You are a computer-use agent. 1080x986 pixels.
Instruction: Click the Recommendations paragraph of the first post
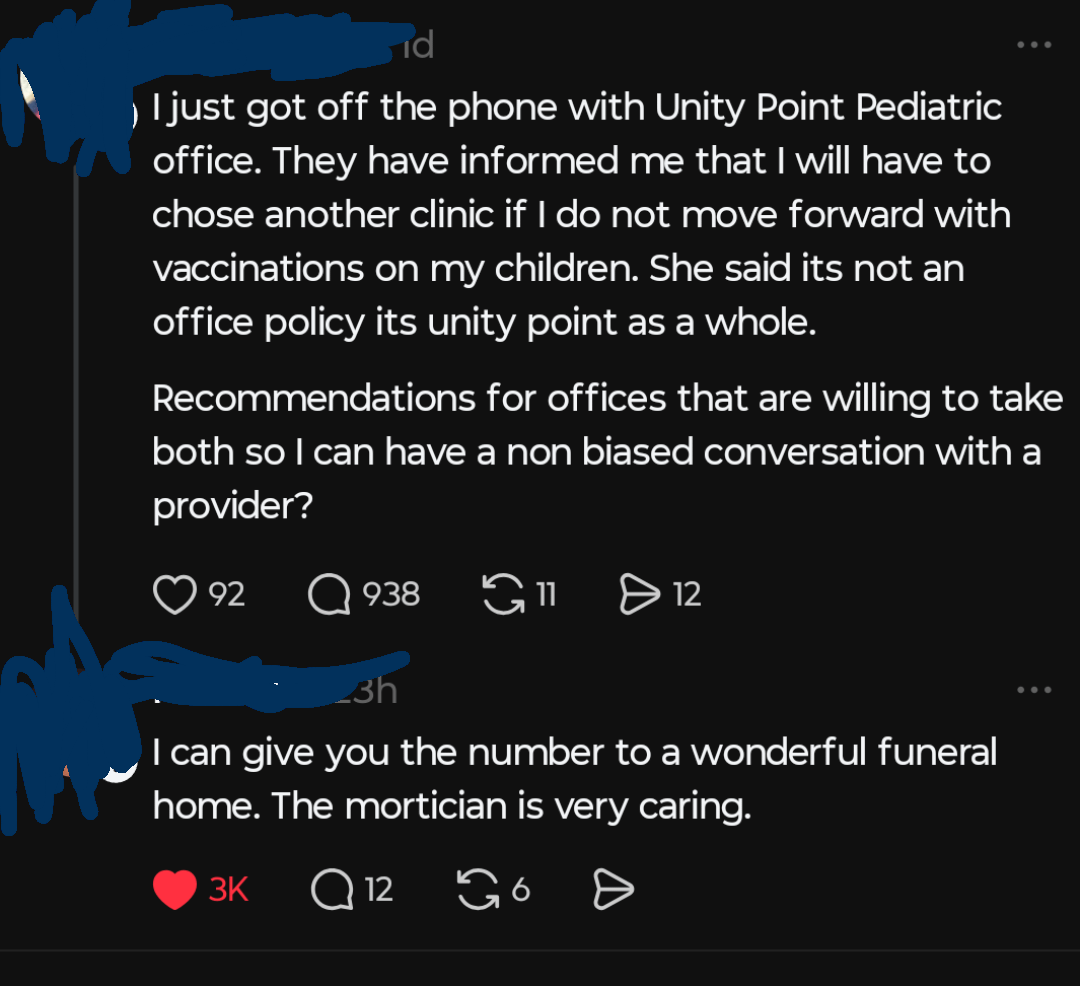(600, 452)
